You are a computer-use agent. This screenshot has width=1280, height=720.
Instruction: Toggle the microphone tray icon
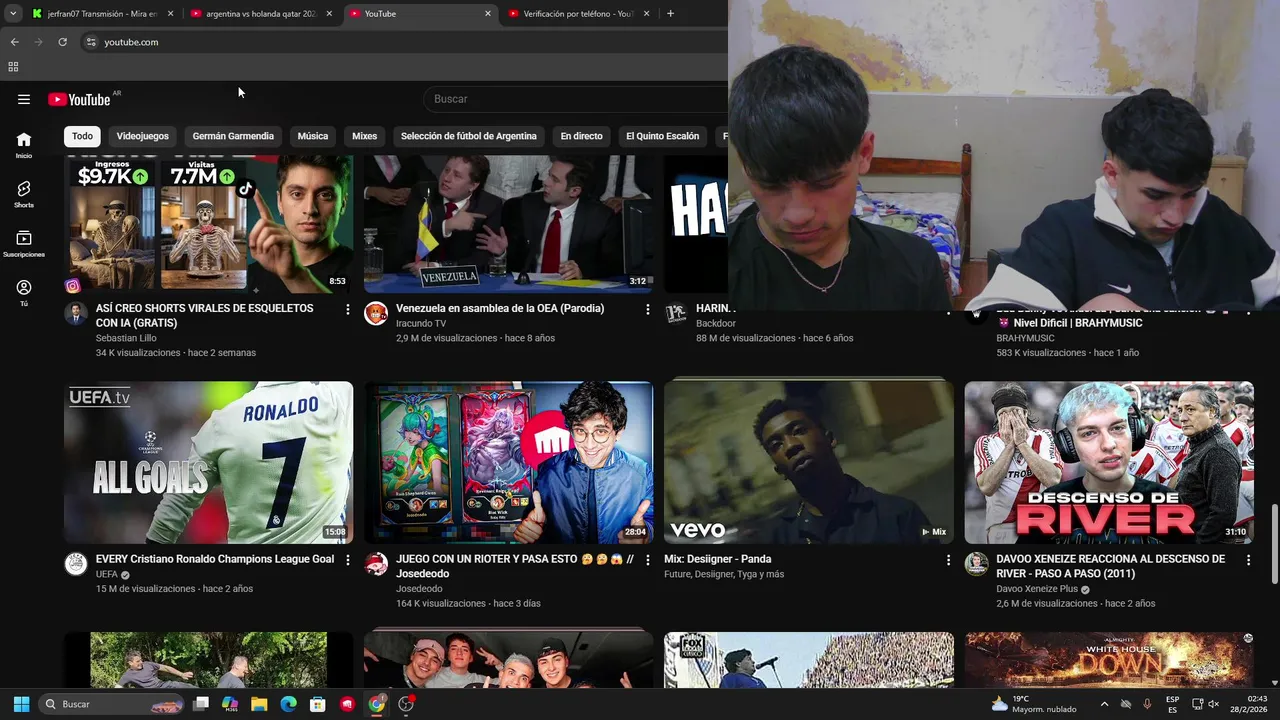click(x=1147, y=704)
